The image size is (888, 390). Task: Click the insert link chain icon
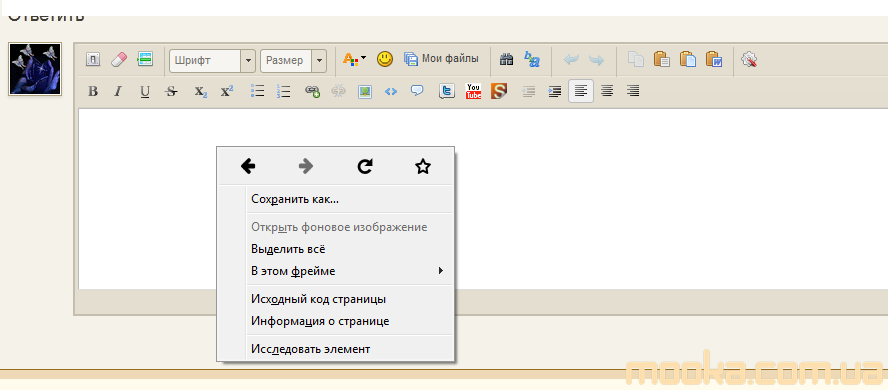(x=312, y=91)
